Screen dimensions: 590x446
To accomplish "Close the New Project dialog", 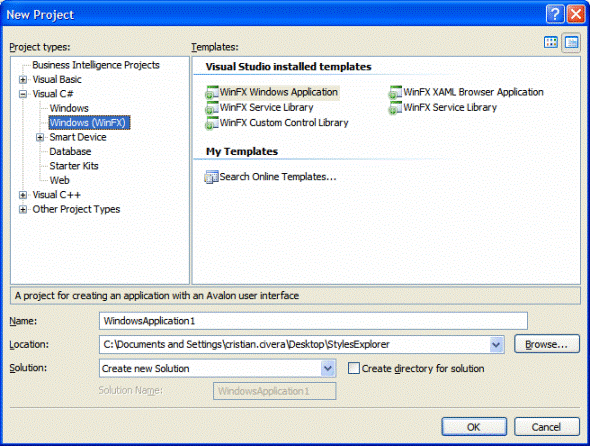I will (x=576, y=14).
